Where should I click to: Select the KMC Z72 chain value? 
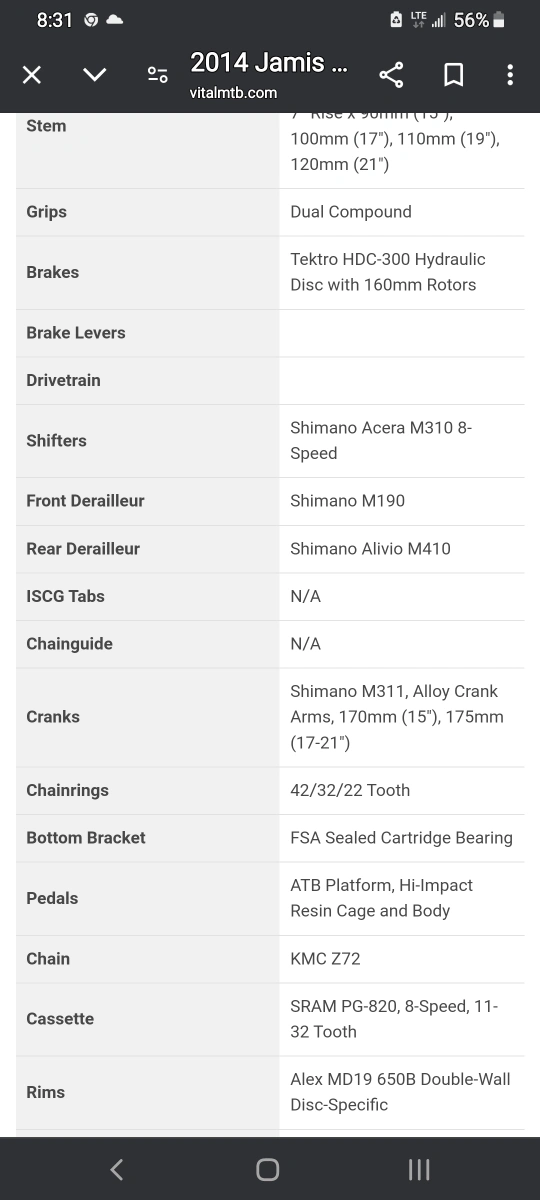(x=325, y=958)
